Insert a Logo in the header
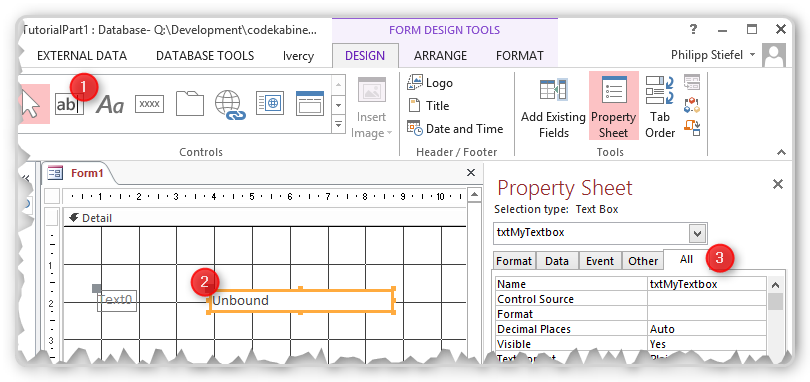The width and height of the screenshot is (810, 382). pyautogui.click(x=430, y=83)
